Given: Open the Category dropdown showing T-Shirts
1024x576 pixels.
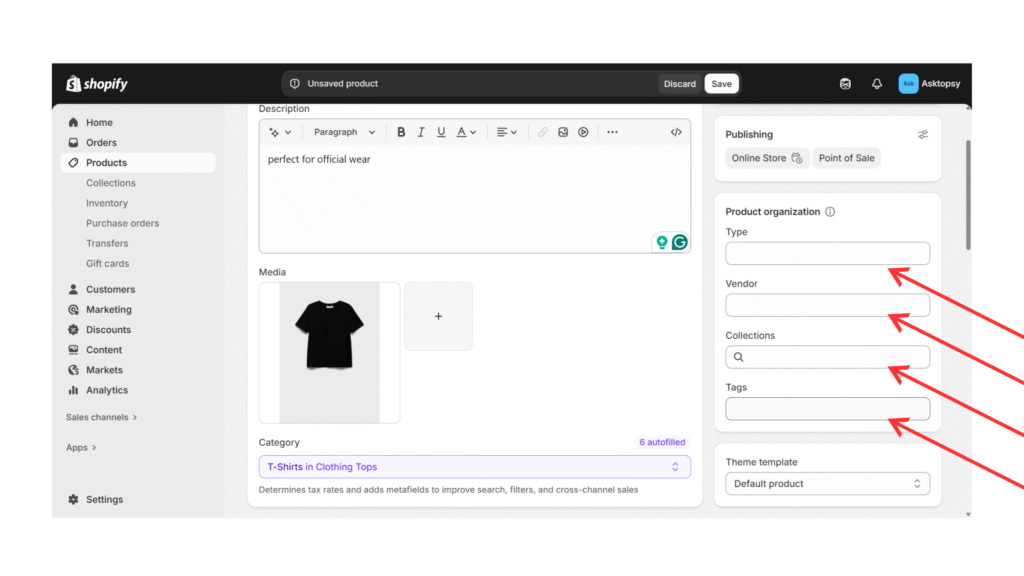Looking at the screenshot, I should pos(474,467).
